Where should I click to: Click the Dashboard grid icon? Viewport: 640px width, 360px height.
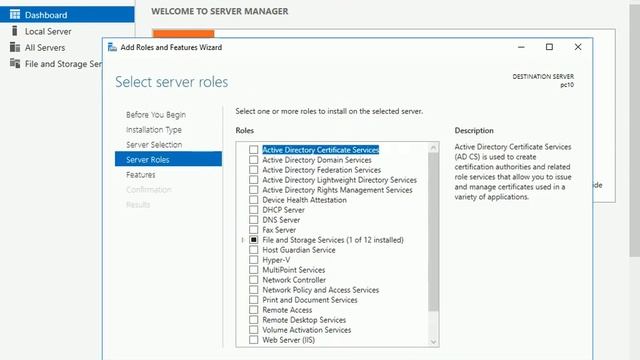click(x=15, y=15)
